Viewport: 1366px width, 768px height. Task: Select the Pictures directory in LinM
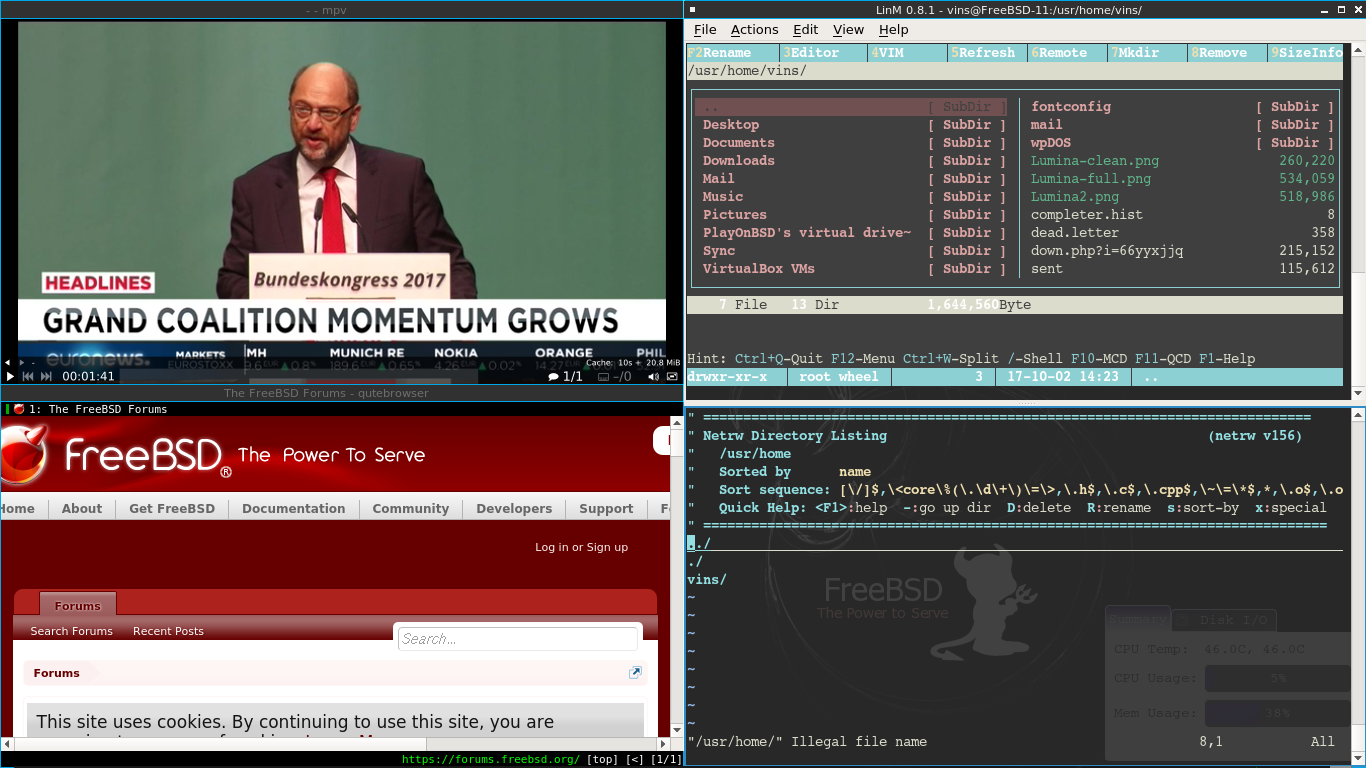(851, 215)
